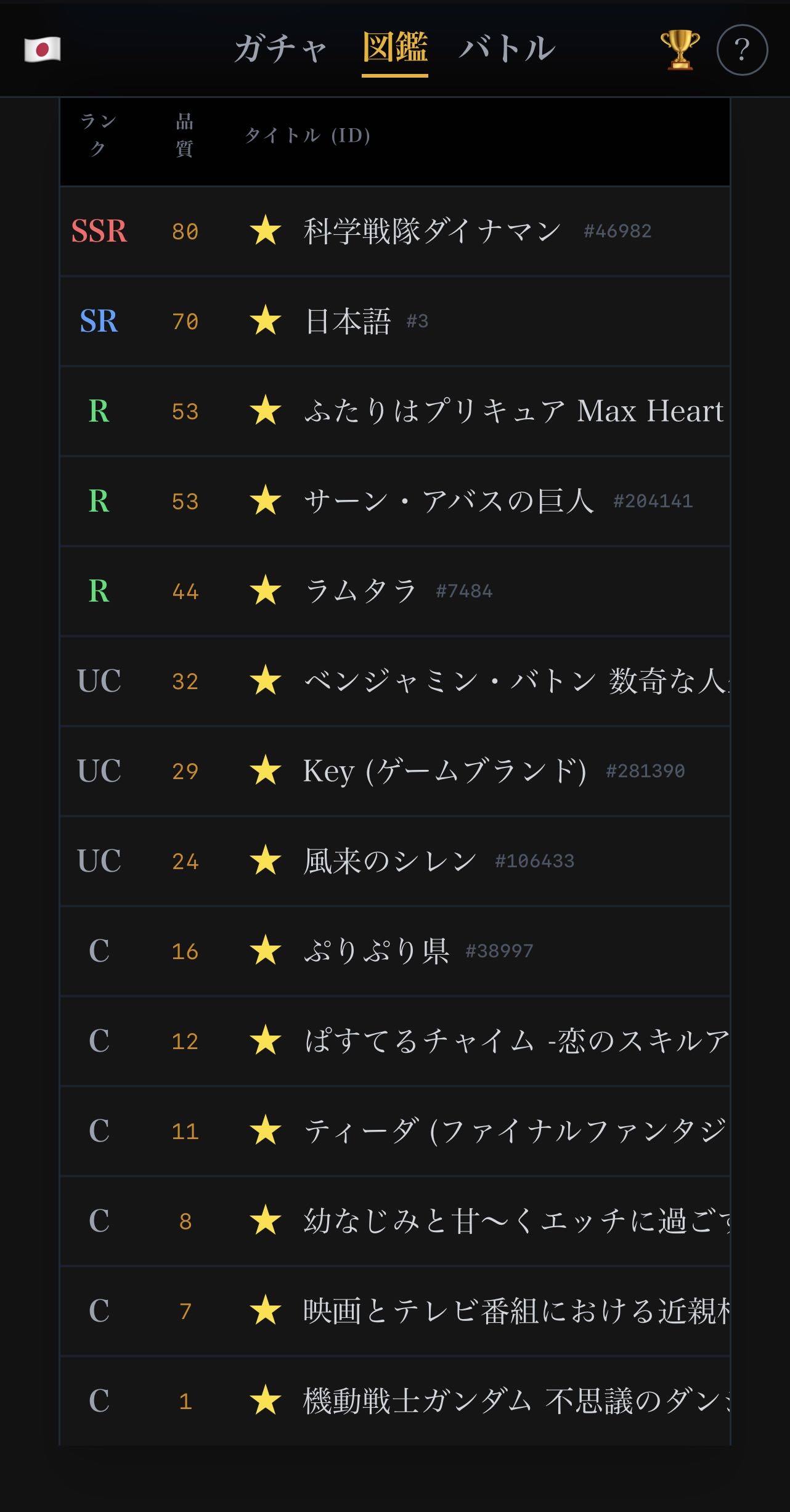Open the trophy achievements icon
Image resolution: width=790 pixels, height=1512 pixels.
pyautogui.click(x=680, y=49)
